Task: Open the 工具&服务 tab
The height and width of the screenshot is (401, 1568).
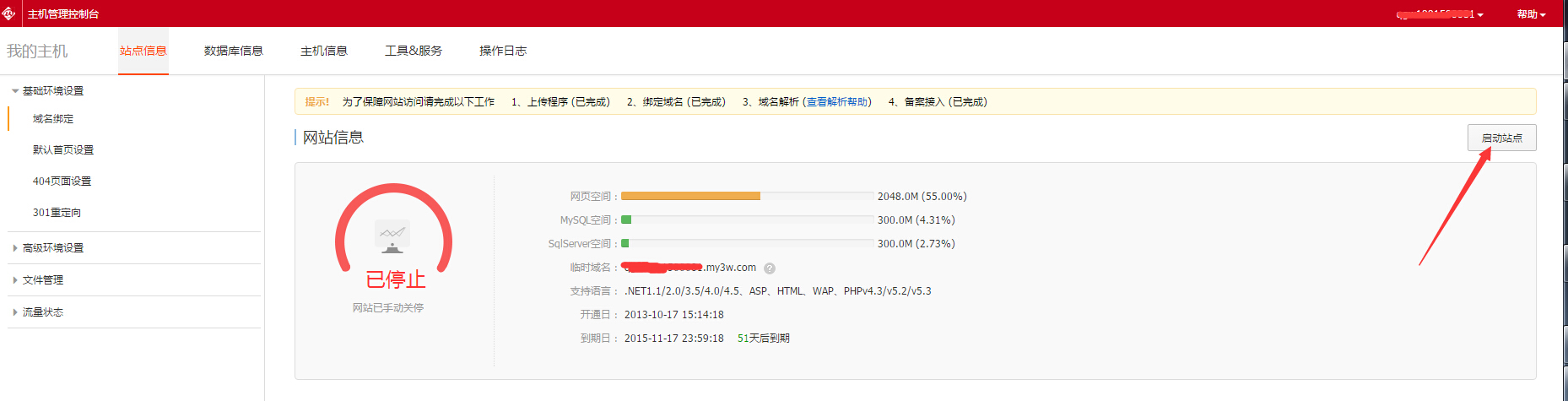Action: [x=413, y=51]
